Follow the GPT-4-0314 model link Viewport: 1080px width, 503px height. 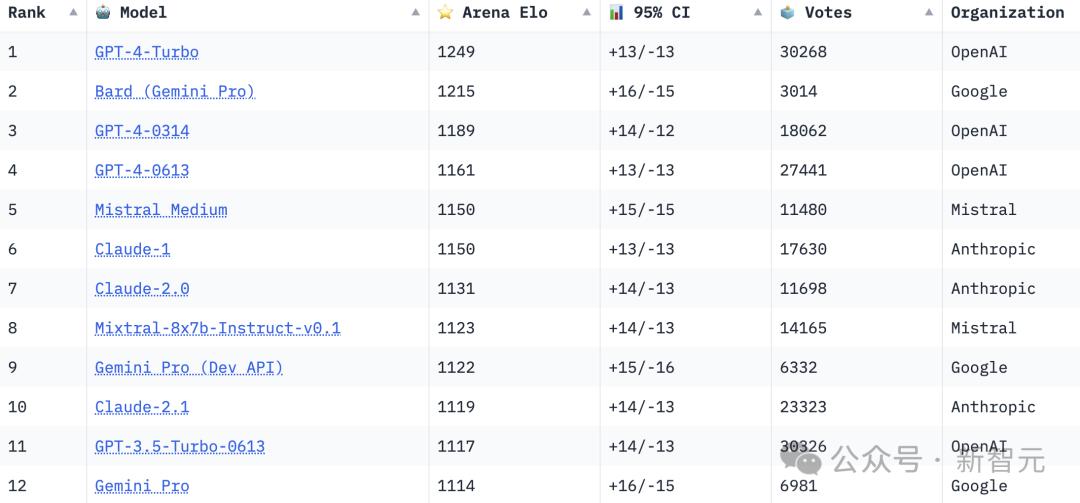tap(141, 131)
